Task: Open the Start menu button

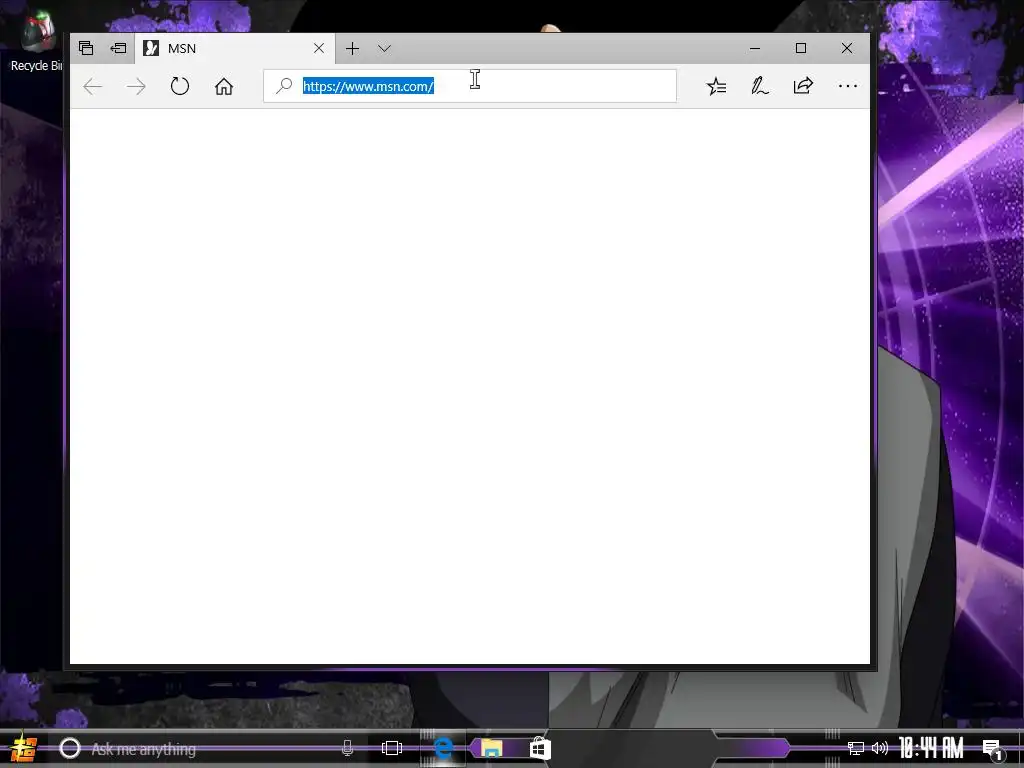Action: (x=24, y=748)
